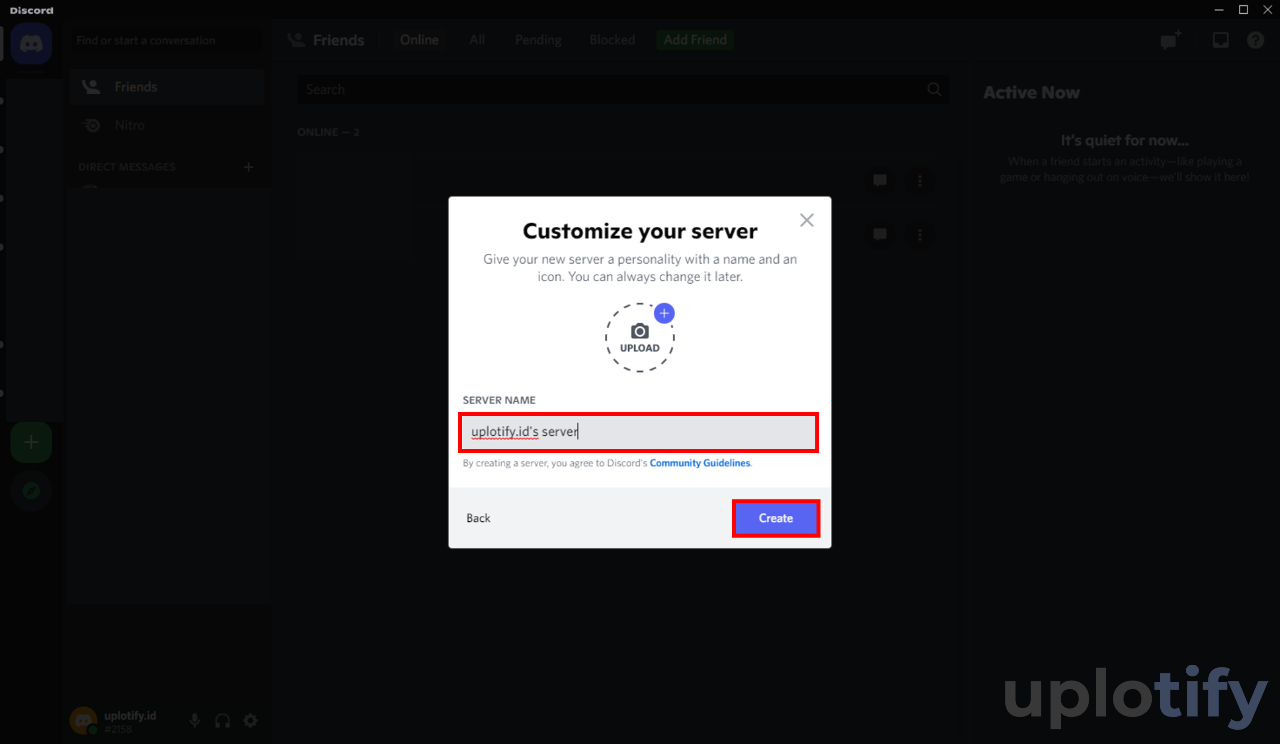
Task: Click the search magnifier icon
Action: pyautogui.click(x=934, y=89)
